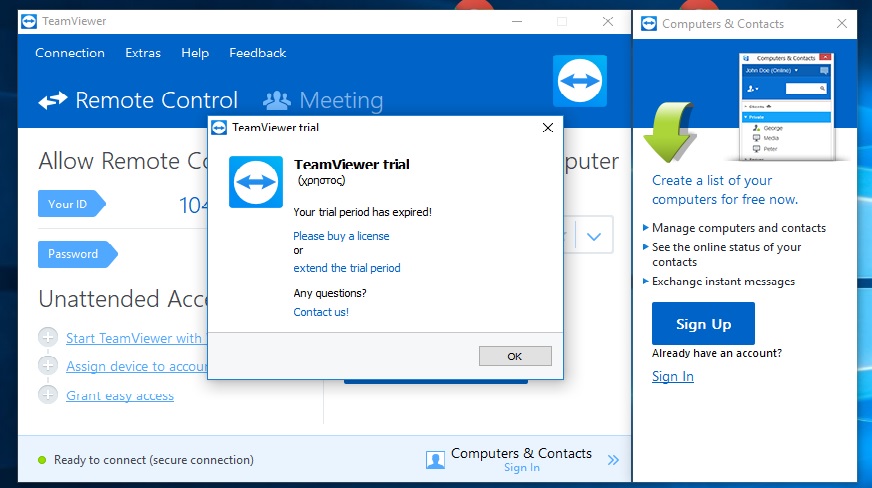This screenshot has width=872, height=488.
Task: Click the Password label
Action: click(x=77, y=254)
